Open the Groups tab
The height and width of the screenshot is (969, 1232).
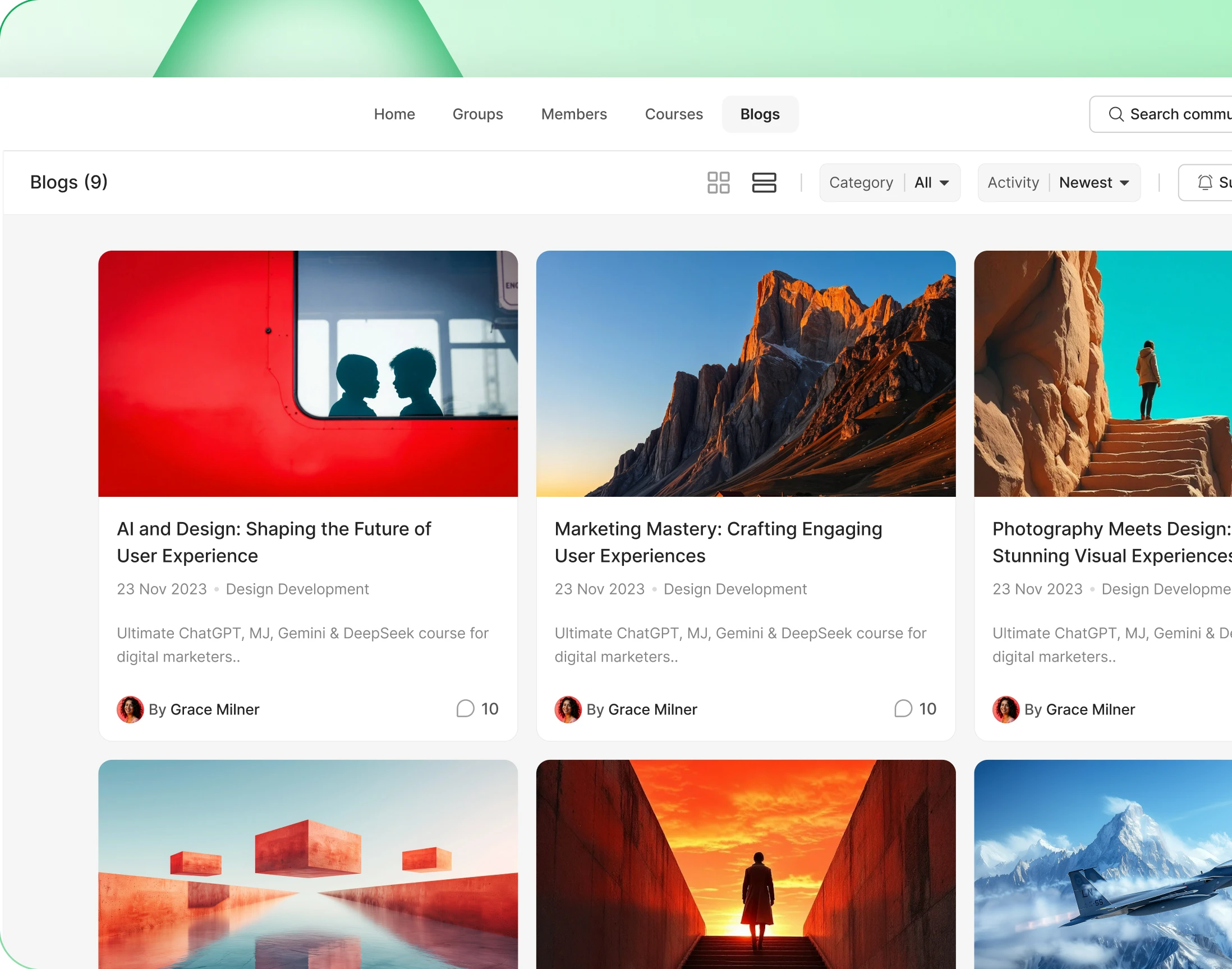478,114
